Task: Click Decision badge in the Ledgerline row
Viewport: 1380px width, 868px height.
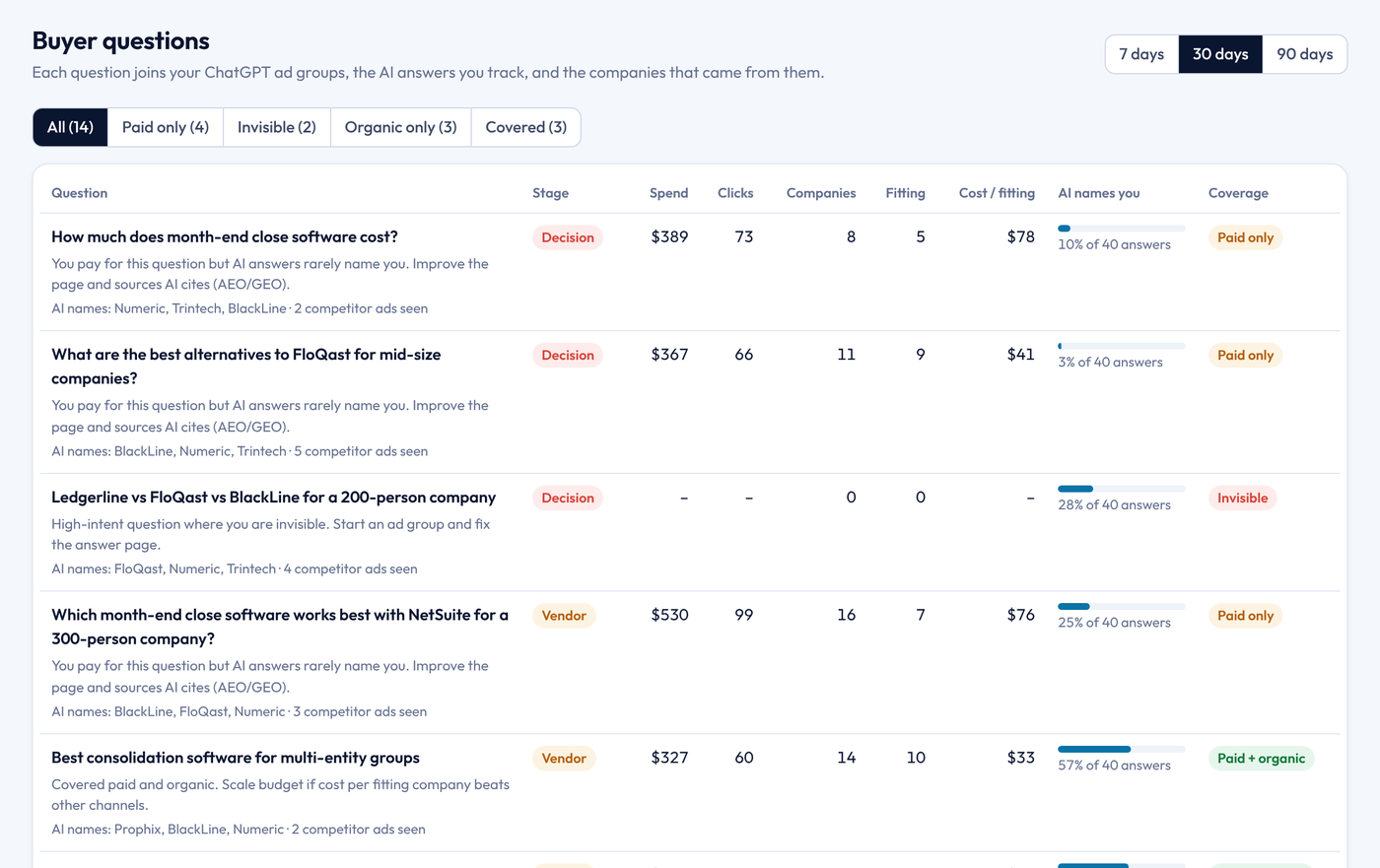Action: pos(568,499)
